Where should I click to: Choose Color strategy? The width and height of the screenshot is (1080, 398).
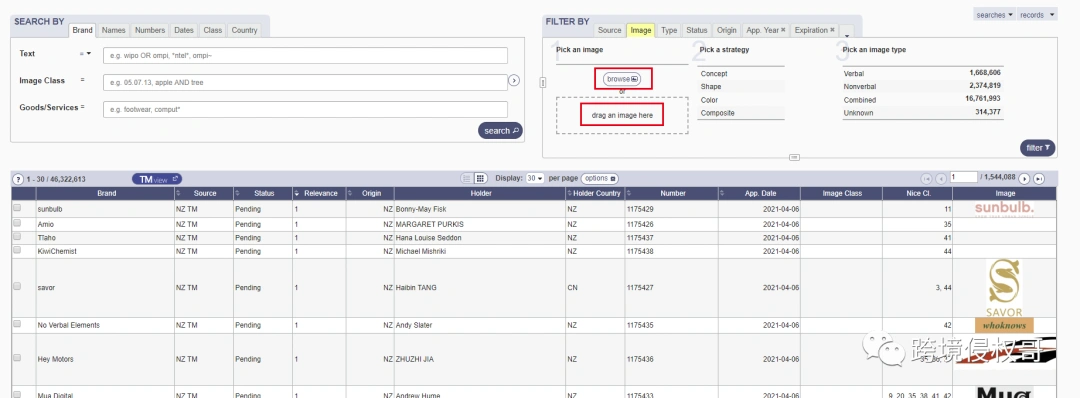click(x=740, y=100)
